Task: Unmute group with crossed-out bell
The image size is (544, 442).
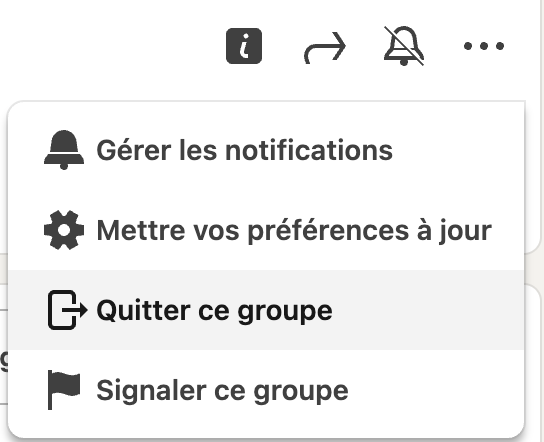Action: point(404,46)
